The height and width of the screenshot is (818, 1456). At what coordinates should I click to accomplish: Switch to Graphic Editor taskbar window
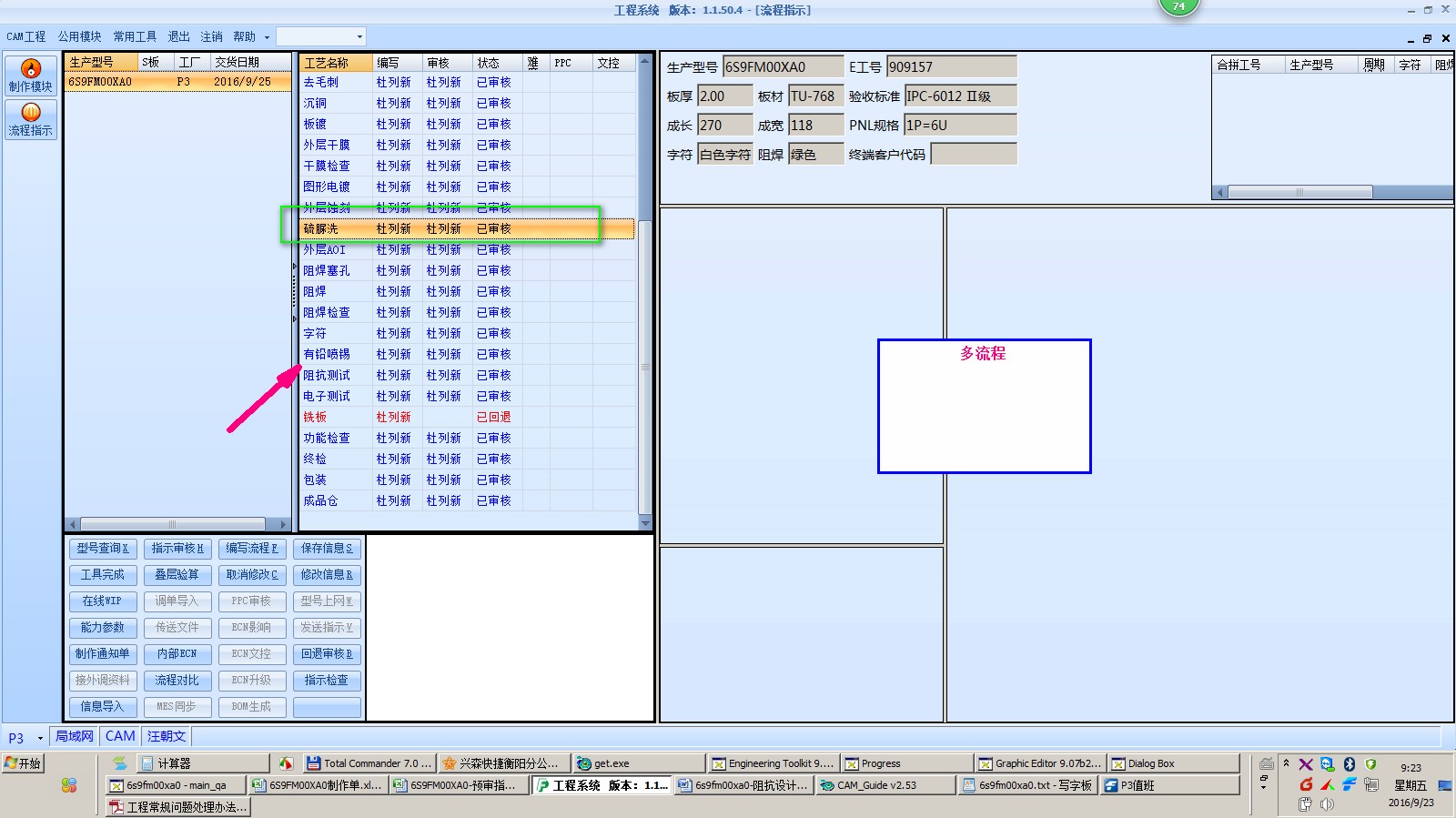(1039, 763)
